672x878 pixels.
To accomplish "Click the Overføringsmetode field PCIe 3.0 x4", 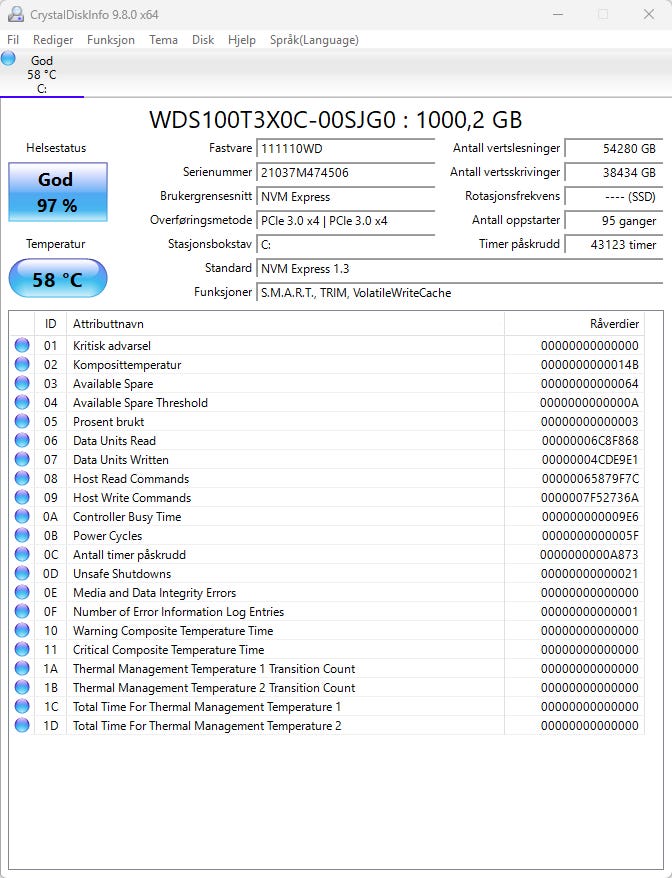I will click(346, 221).
